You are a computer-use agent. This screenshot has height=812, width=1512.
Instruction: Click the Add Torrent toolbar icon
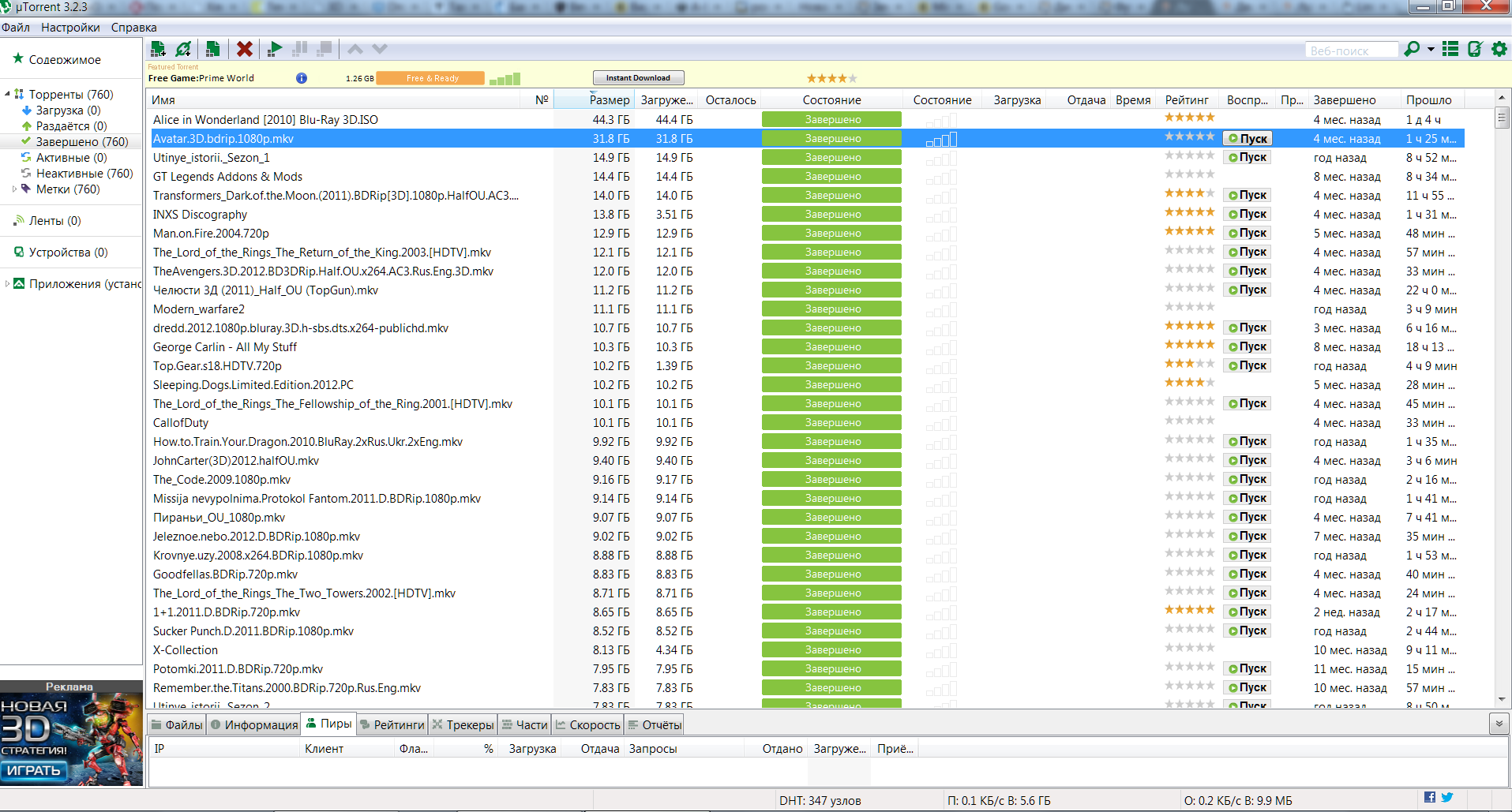(x=158, y=49)
